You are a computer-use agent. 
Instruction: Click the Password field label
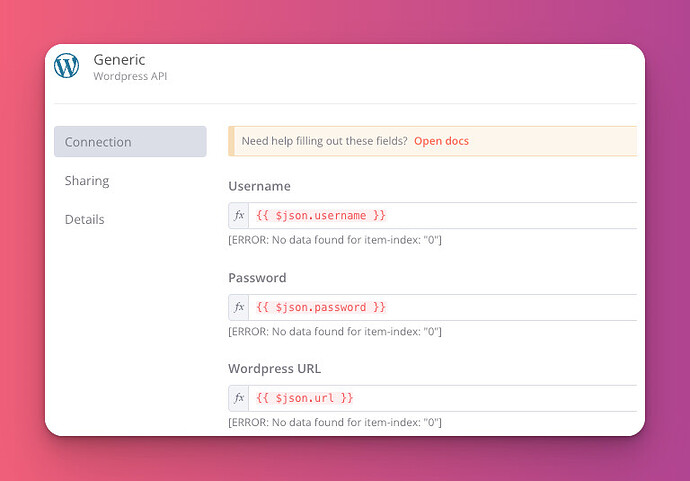point(257,278)
